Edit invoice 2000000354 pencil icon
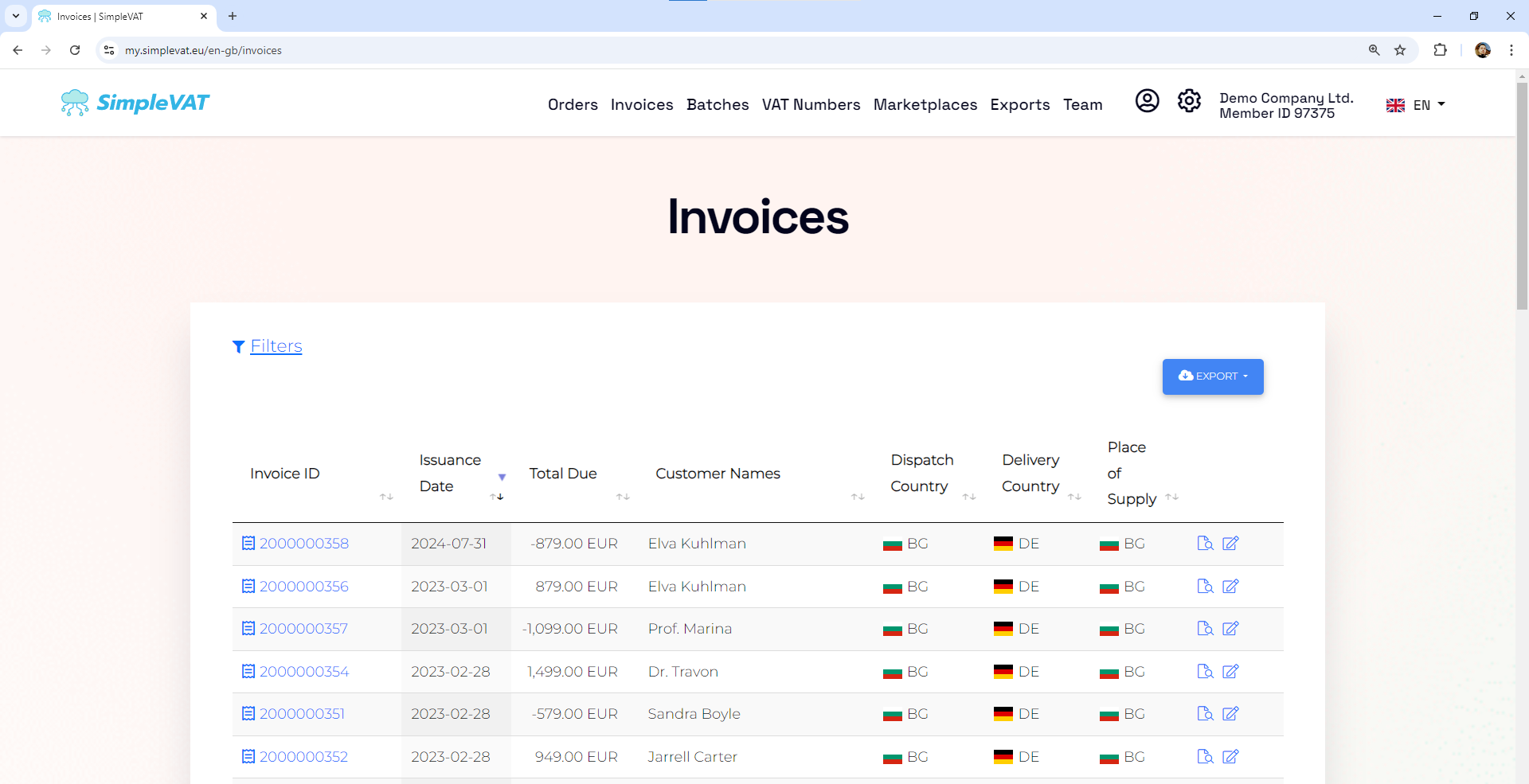The image size is (1529, 784). [1230, 672]
